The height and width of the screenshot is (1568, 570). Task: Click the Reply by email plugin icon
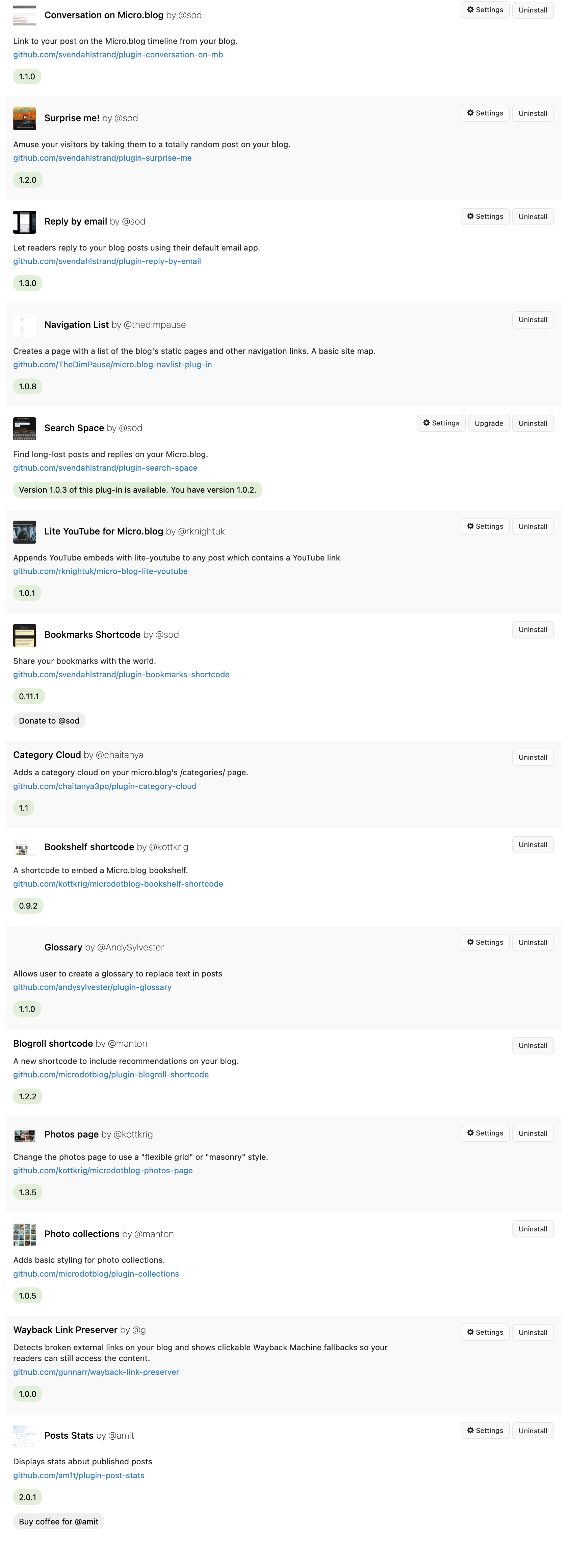(x=24, y=221)
